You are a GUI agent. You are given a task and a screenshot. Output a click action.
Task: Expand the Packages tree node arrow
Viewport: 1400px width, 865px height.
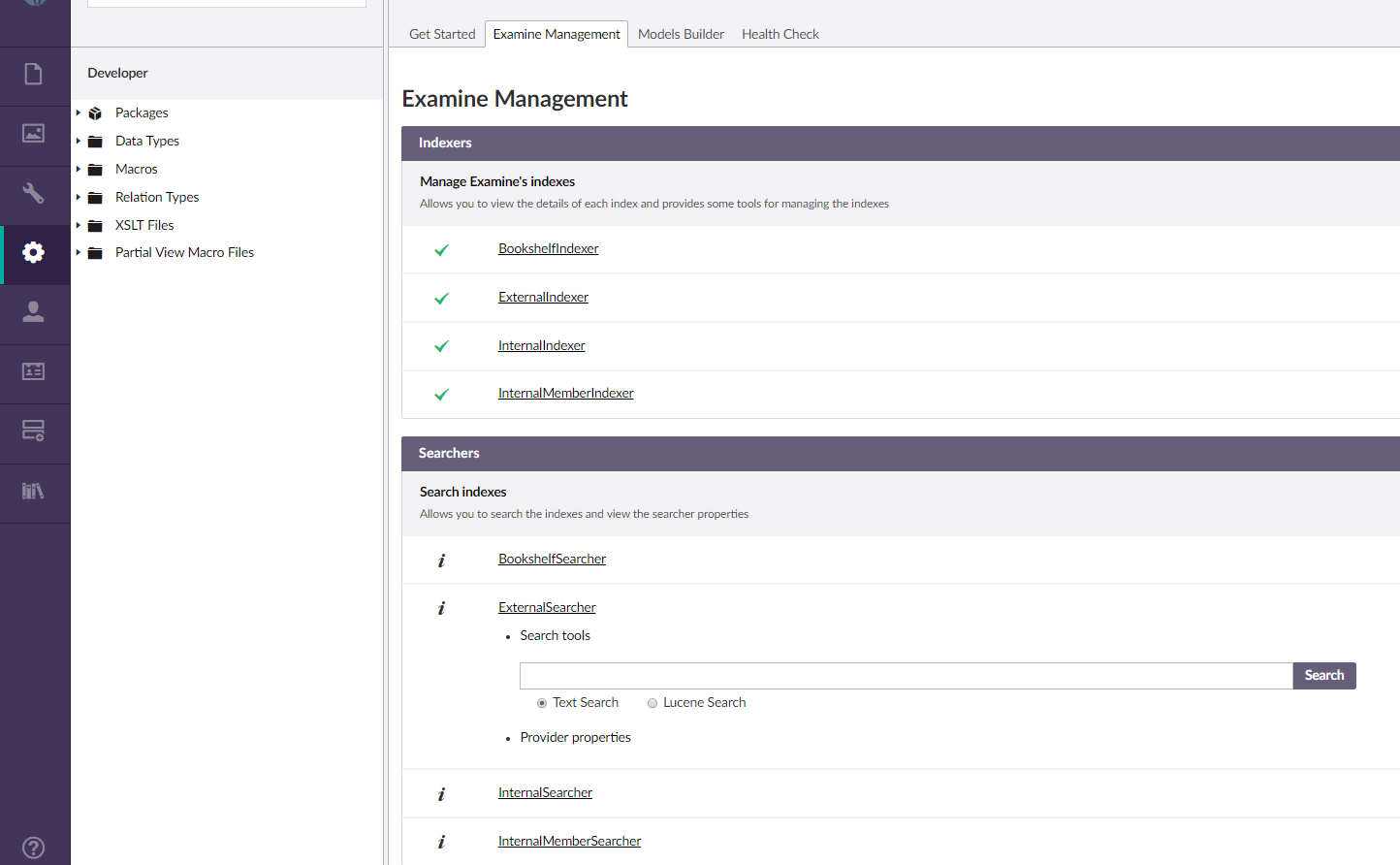pos(79,112)
